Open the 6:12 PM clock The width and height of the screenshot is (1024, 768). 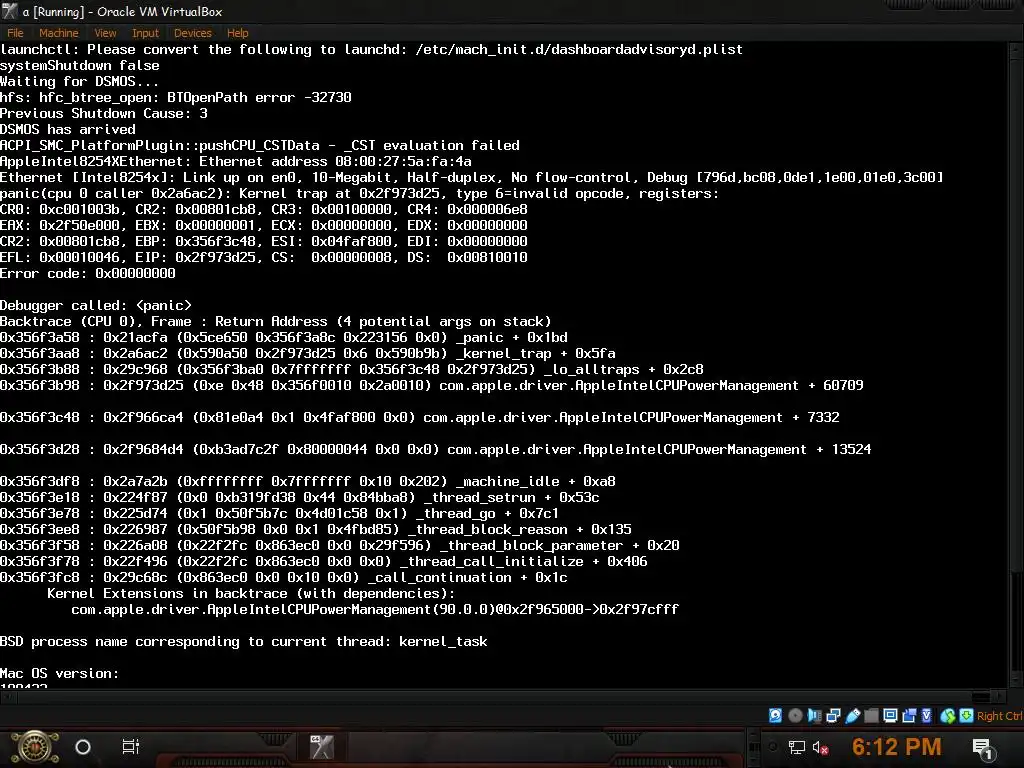(897, 746)
